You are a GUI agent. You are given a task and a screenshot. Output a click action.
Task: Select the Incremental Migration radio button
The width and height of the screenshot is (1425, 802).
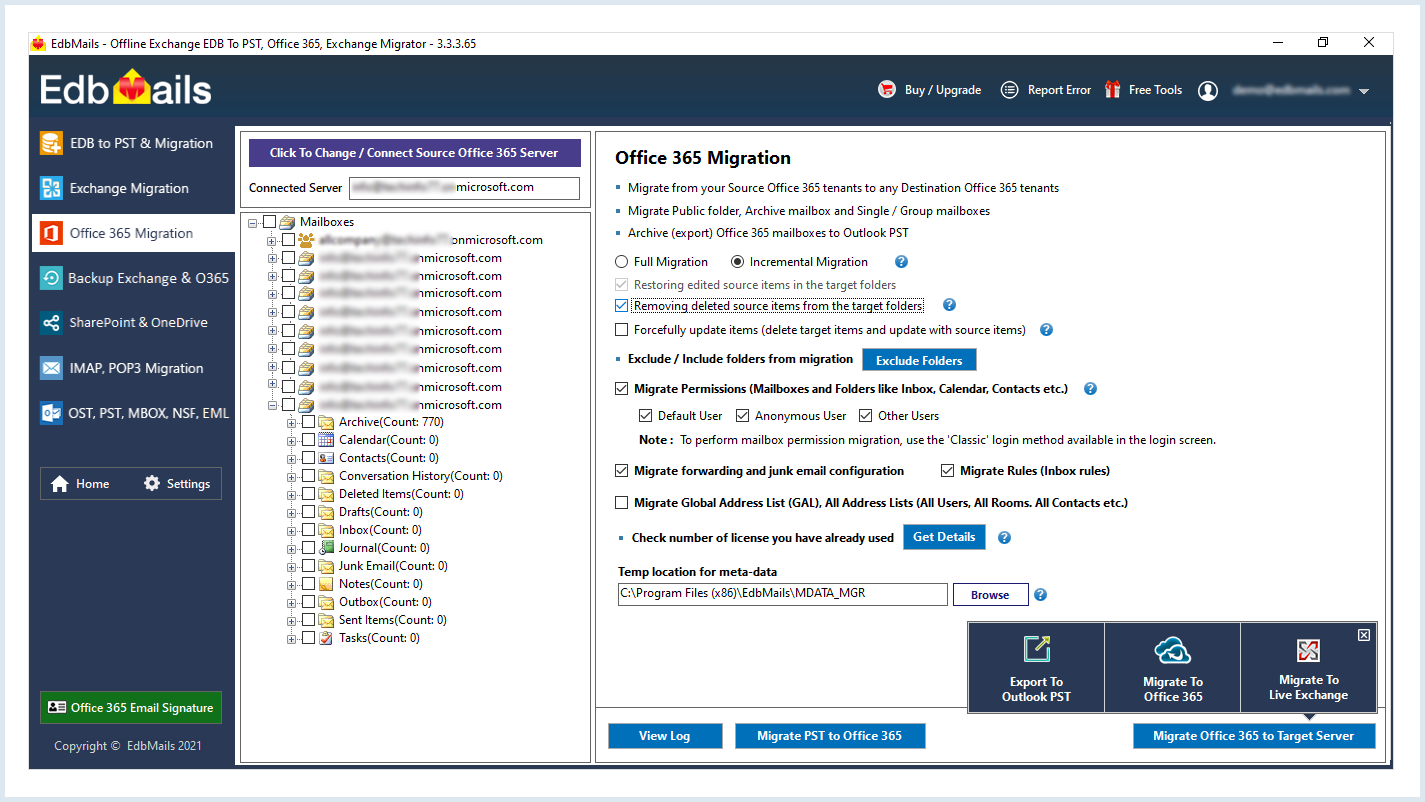738,262
